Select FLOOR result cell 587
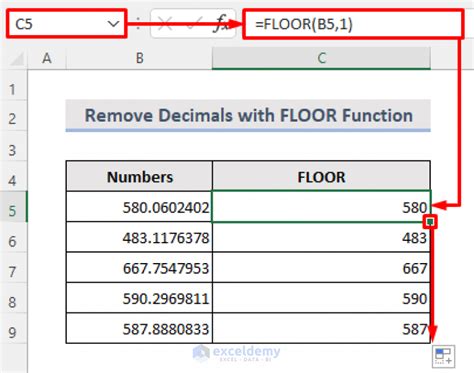Screen dimensions: 474x373 tap(321, 328)
